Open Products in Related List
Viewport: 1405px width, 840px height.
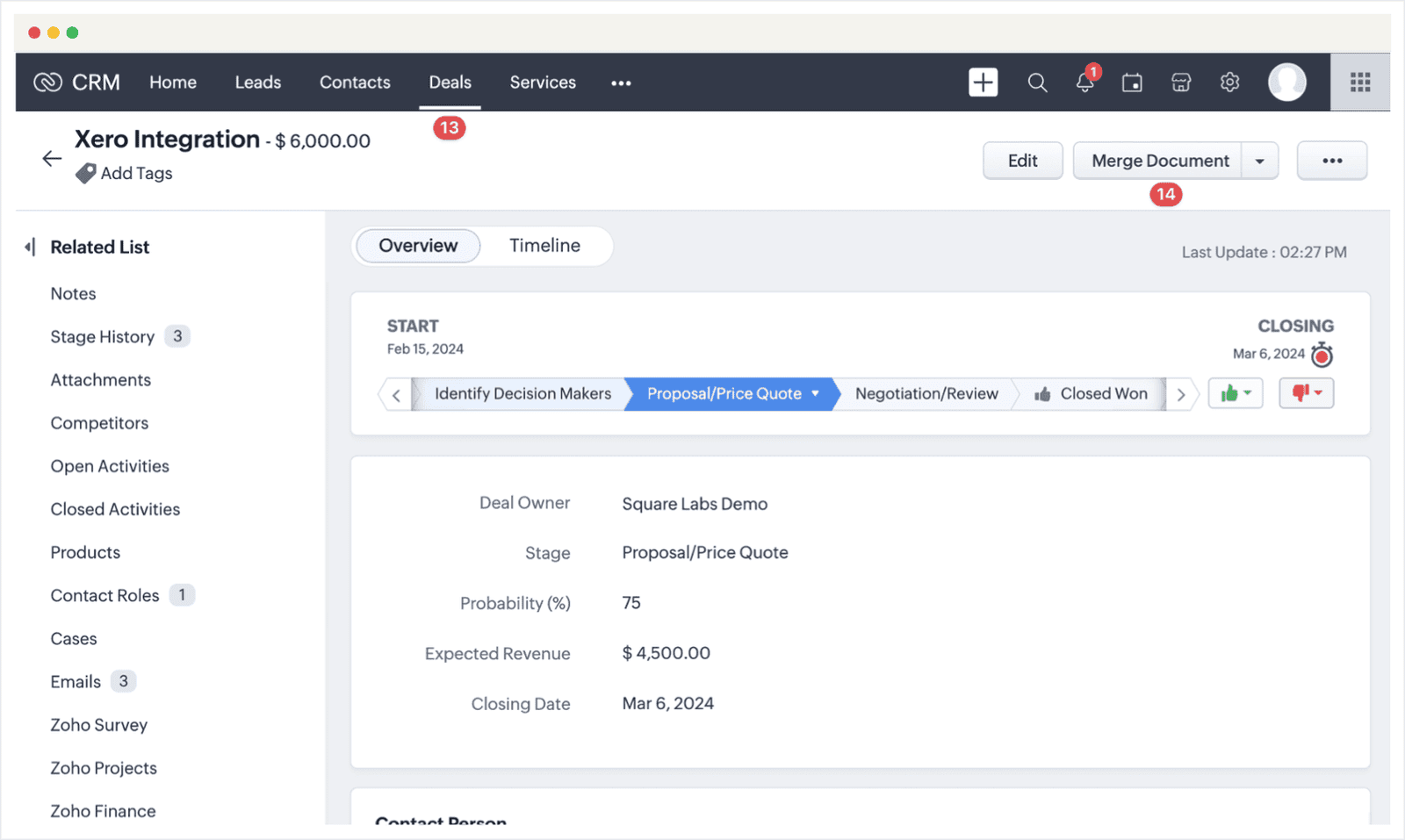click(x=85, y=552)
